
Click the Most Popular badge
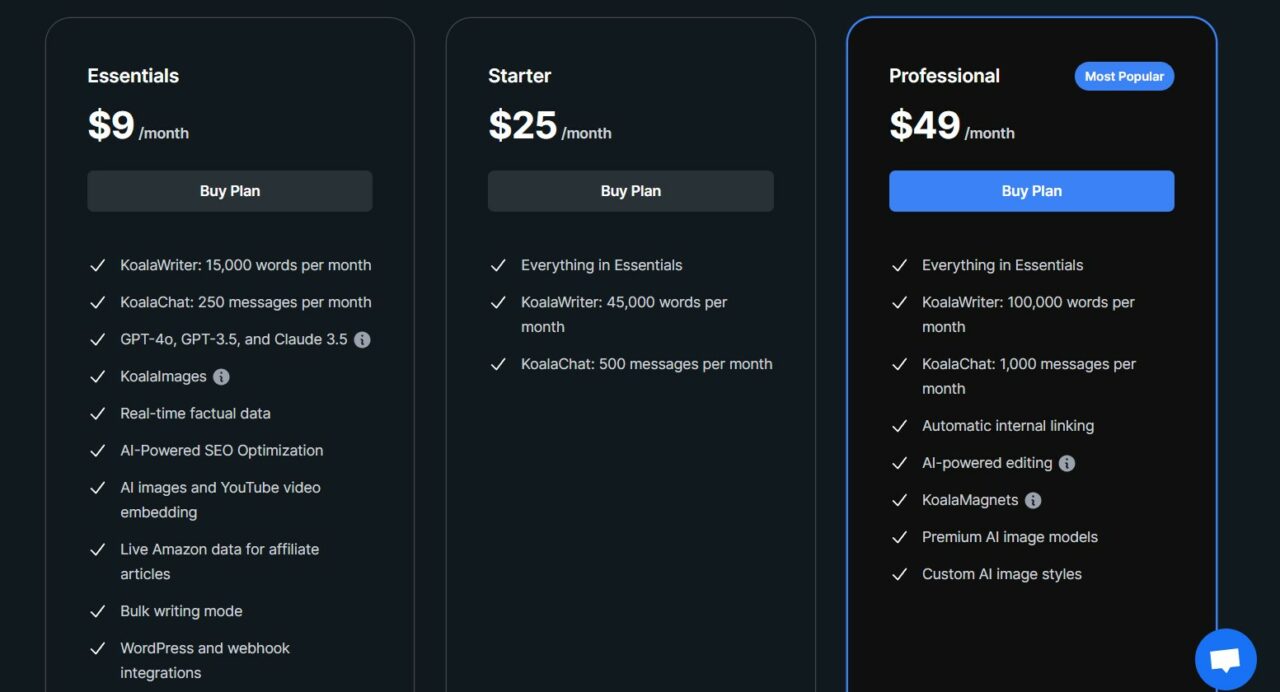coord(1124,76)
